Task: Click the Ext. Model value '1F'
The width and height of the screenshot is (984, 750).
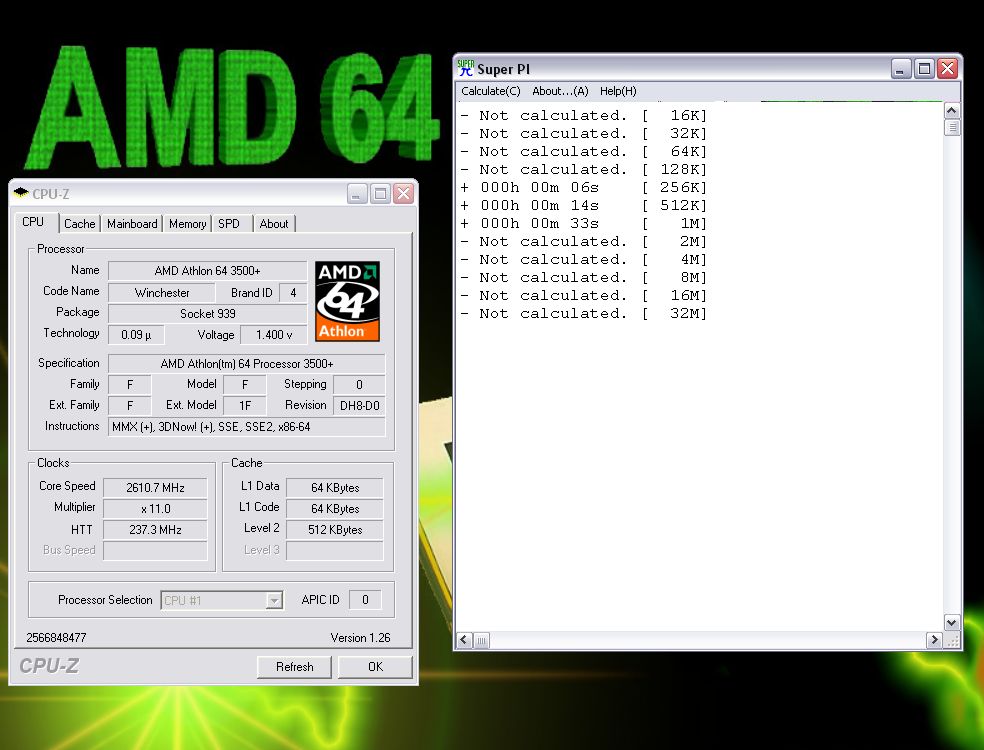Action: click(x=245, y=405)
